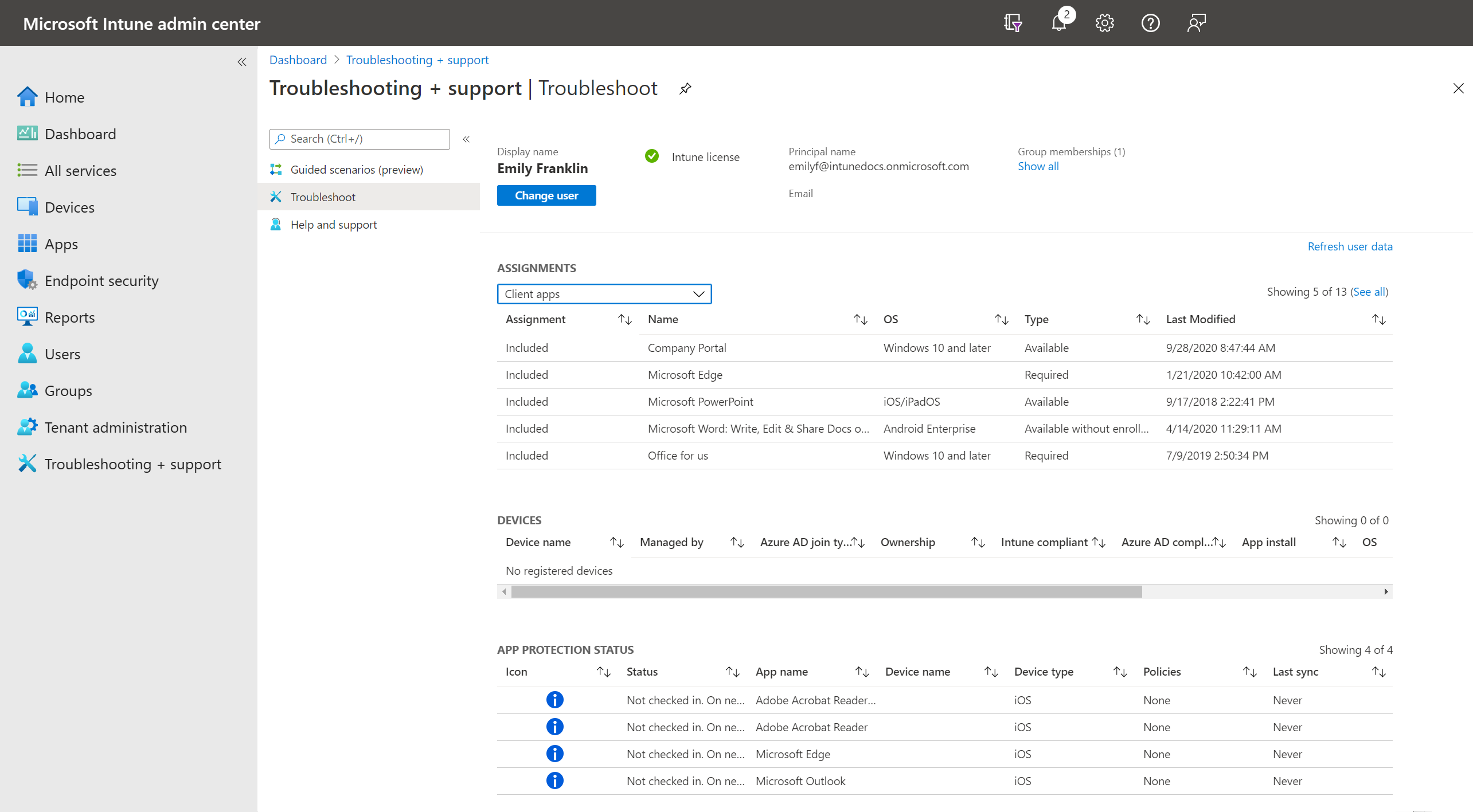Click right arrow of devices scrollbar

(x=1386, y=592)
